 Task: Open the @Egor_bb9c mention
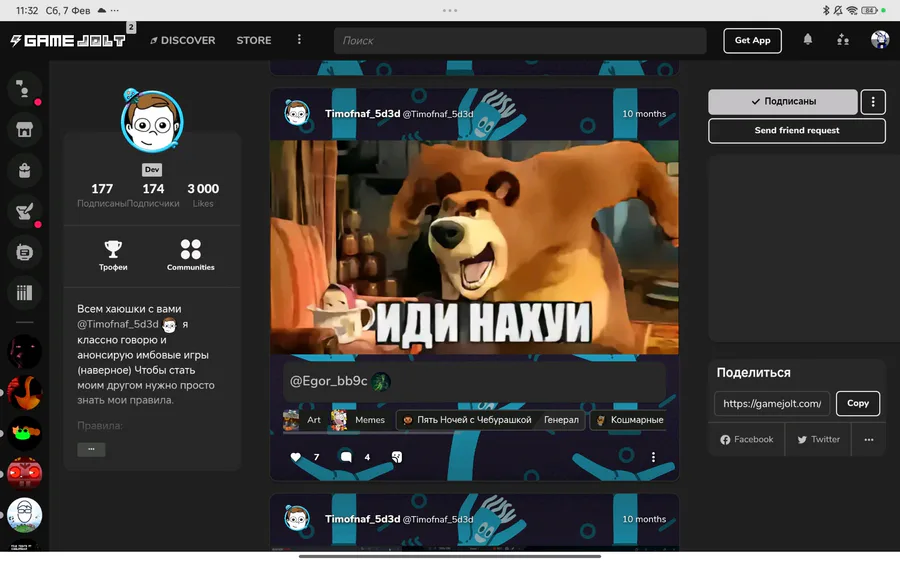click(328, 381)
